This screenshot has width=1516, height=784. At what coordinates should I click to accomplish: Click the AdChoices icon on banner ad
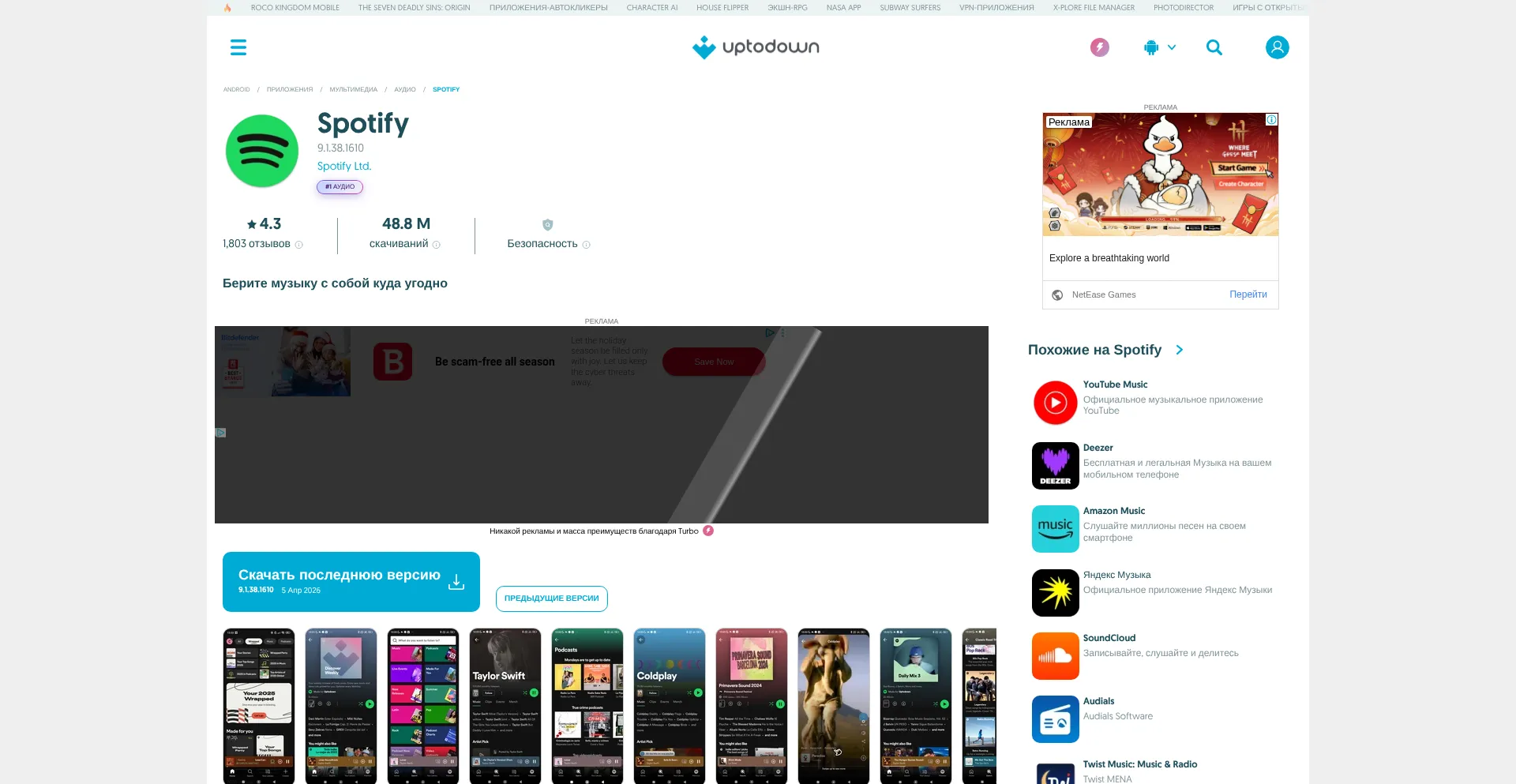770,333
